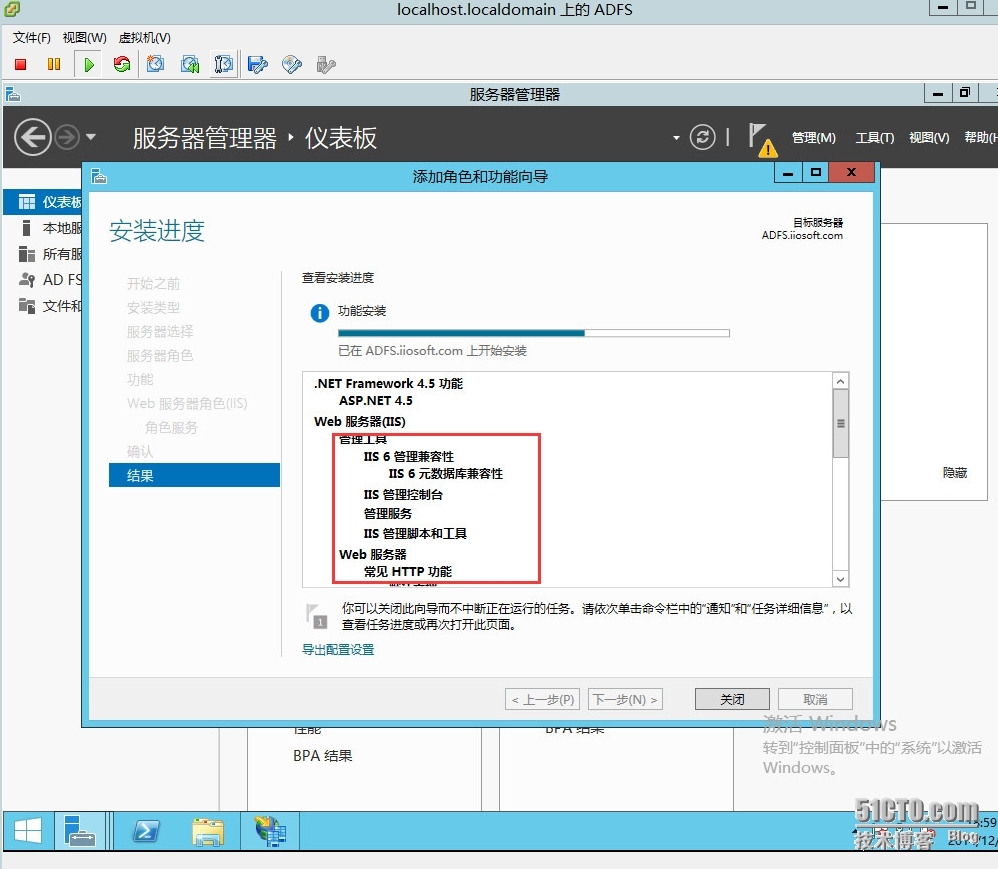Click the 取消 button in wizard

[815, 699]
